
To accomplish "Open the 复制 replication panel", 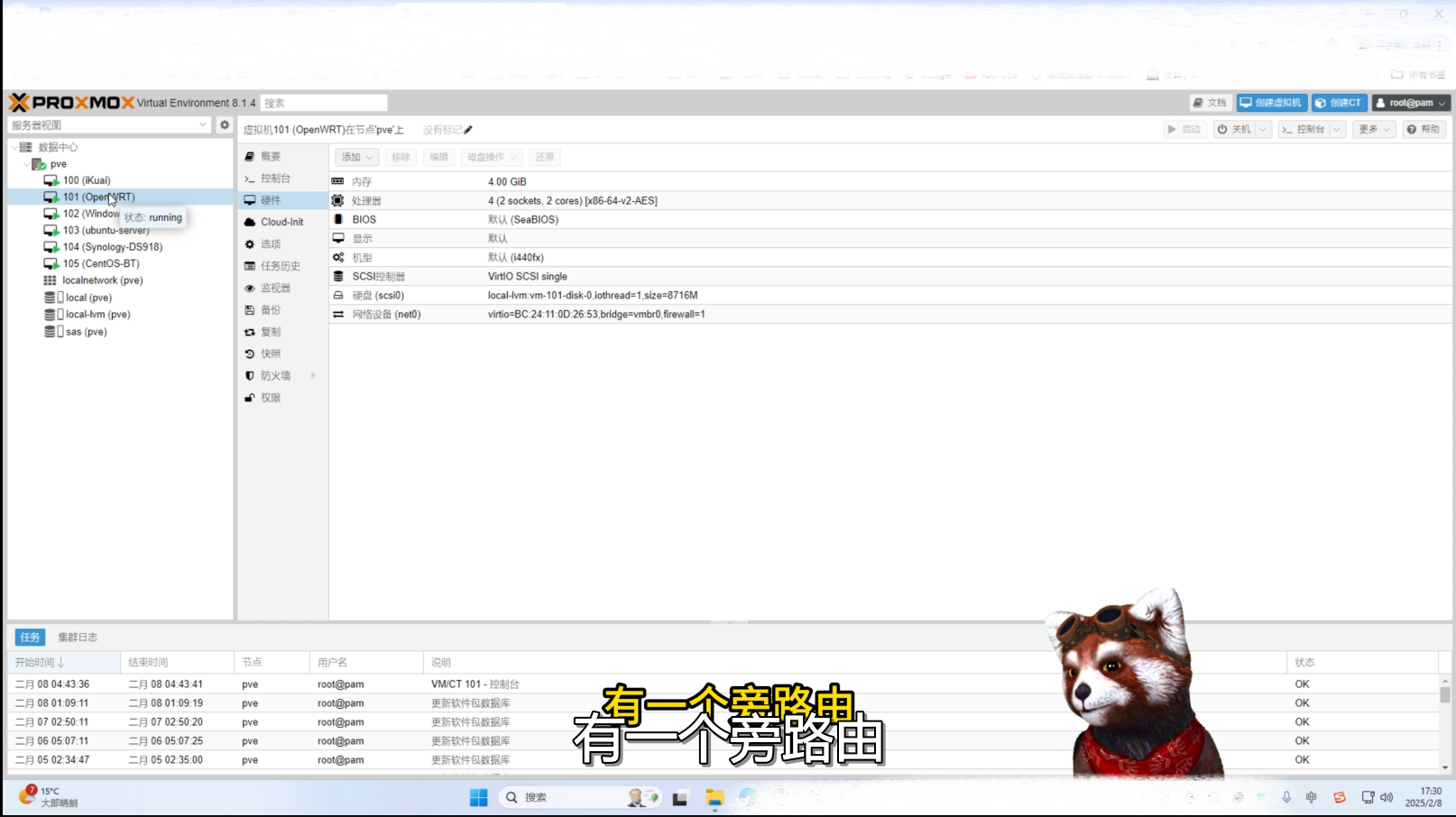I will [x=271, y=332].
